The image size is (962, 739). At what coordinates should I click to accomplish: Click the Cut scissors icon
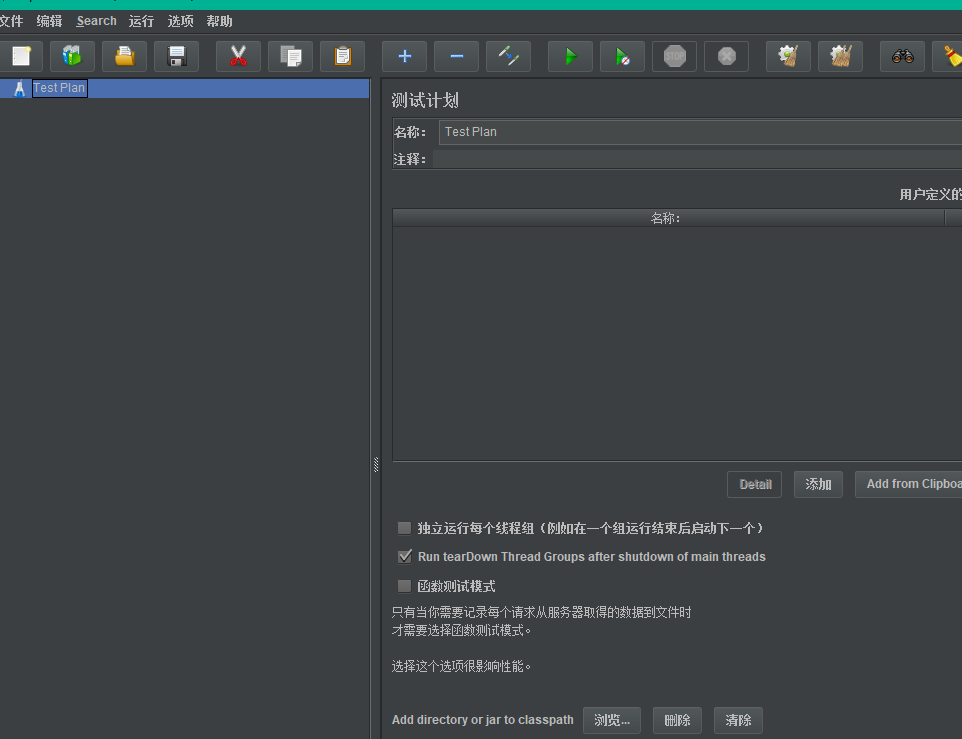coord(238,56)
